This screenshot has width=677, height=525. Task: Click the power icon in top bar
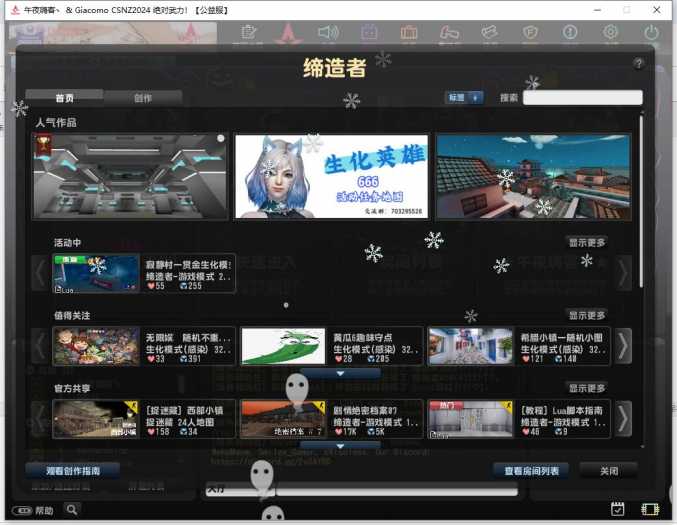[x=652, y=33]
